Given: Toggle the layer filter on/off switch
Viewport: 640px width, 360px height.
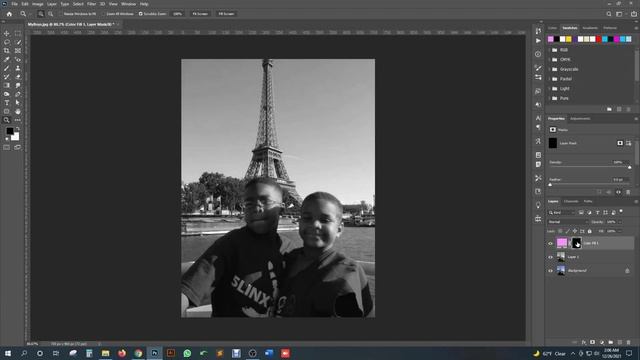Looking at the screenshot, I should coord(621,211).
